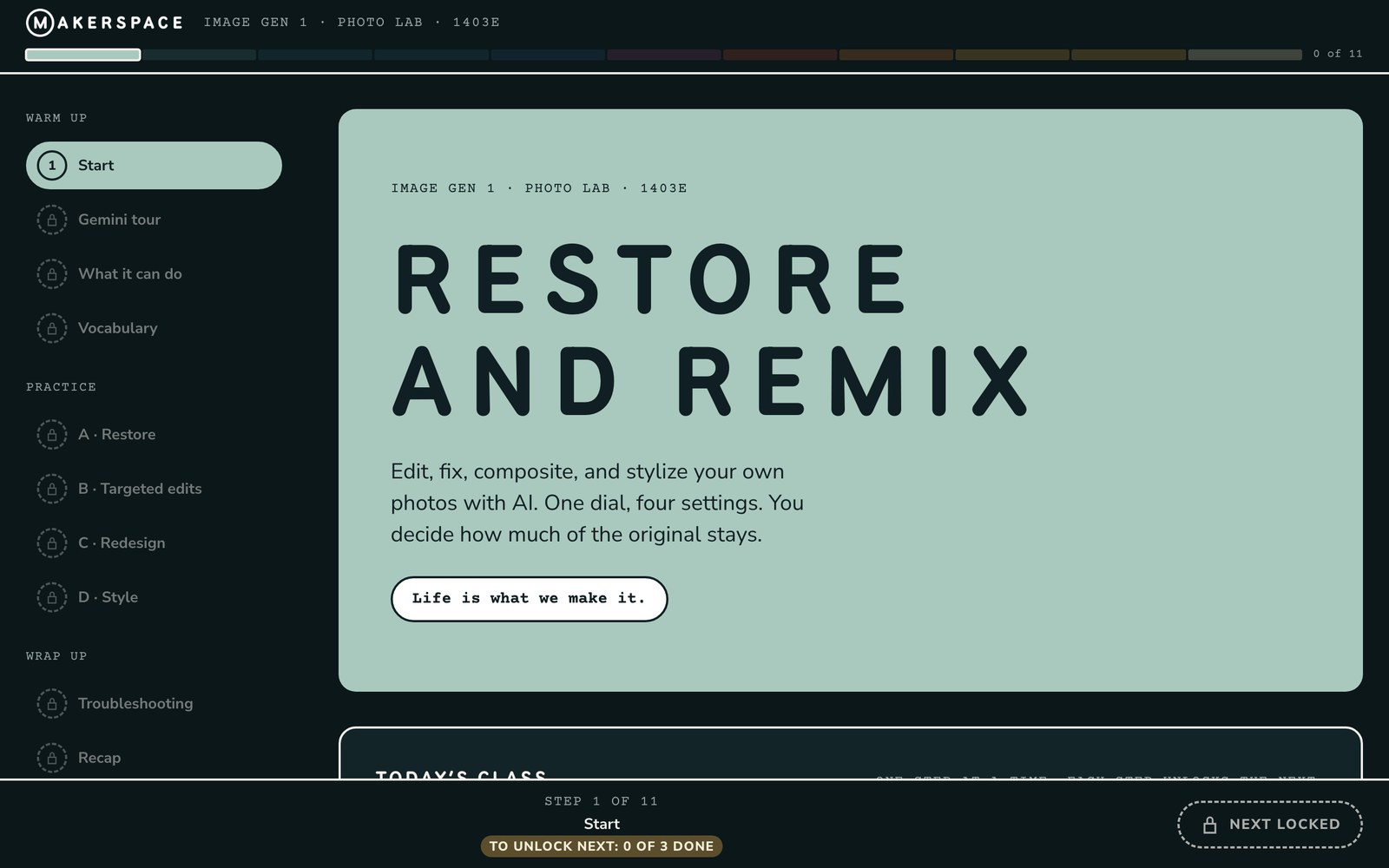Screen dimensions: 1389x868
Task: Click the Restore and Remix heading
Action: coord(710,330)
